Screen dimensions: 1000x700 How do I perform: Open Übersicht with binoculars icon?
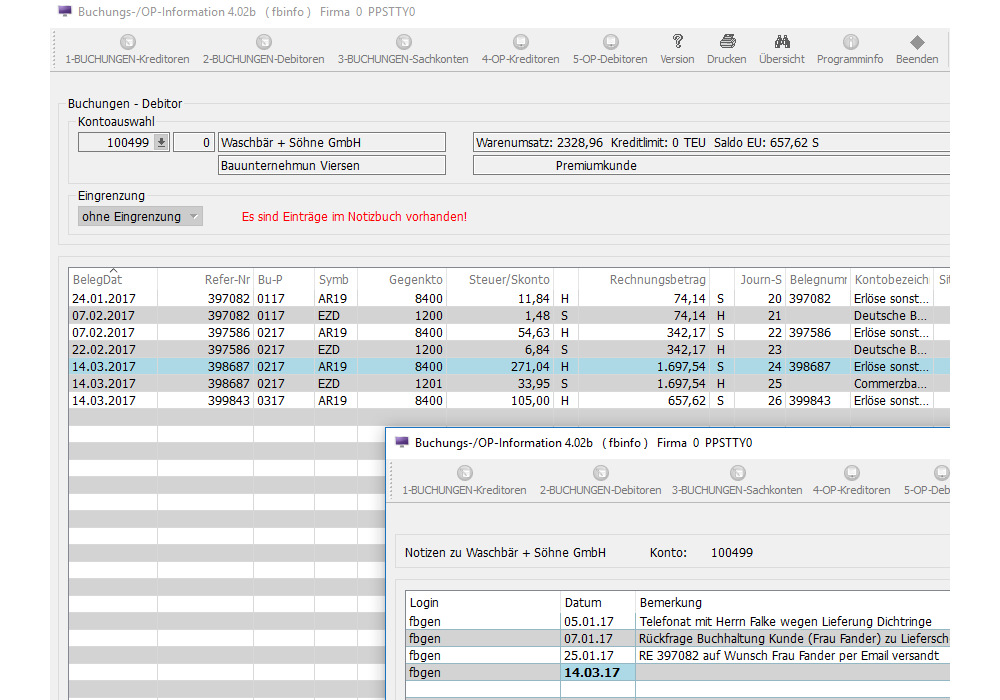[782, 42]
